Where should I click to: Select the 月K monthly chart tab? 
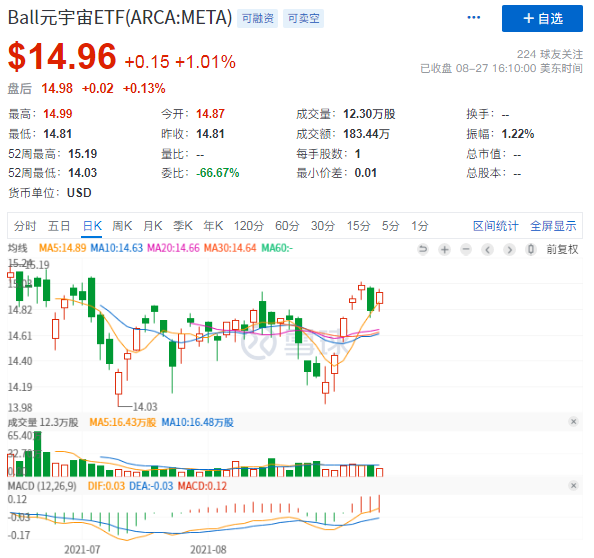153,226
